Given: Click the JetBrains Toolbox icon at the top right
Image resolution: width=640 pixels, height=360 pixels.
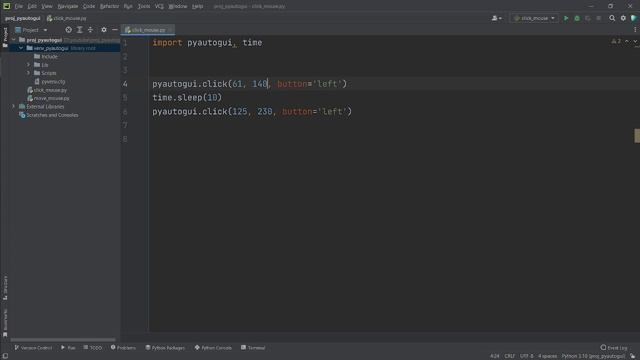Looking at the screenshot, I should 633,18.
